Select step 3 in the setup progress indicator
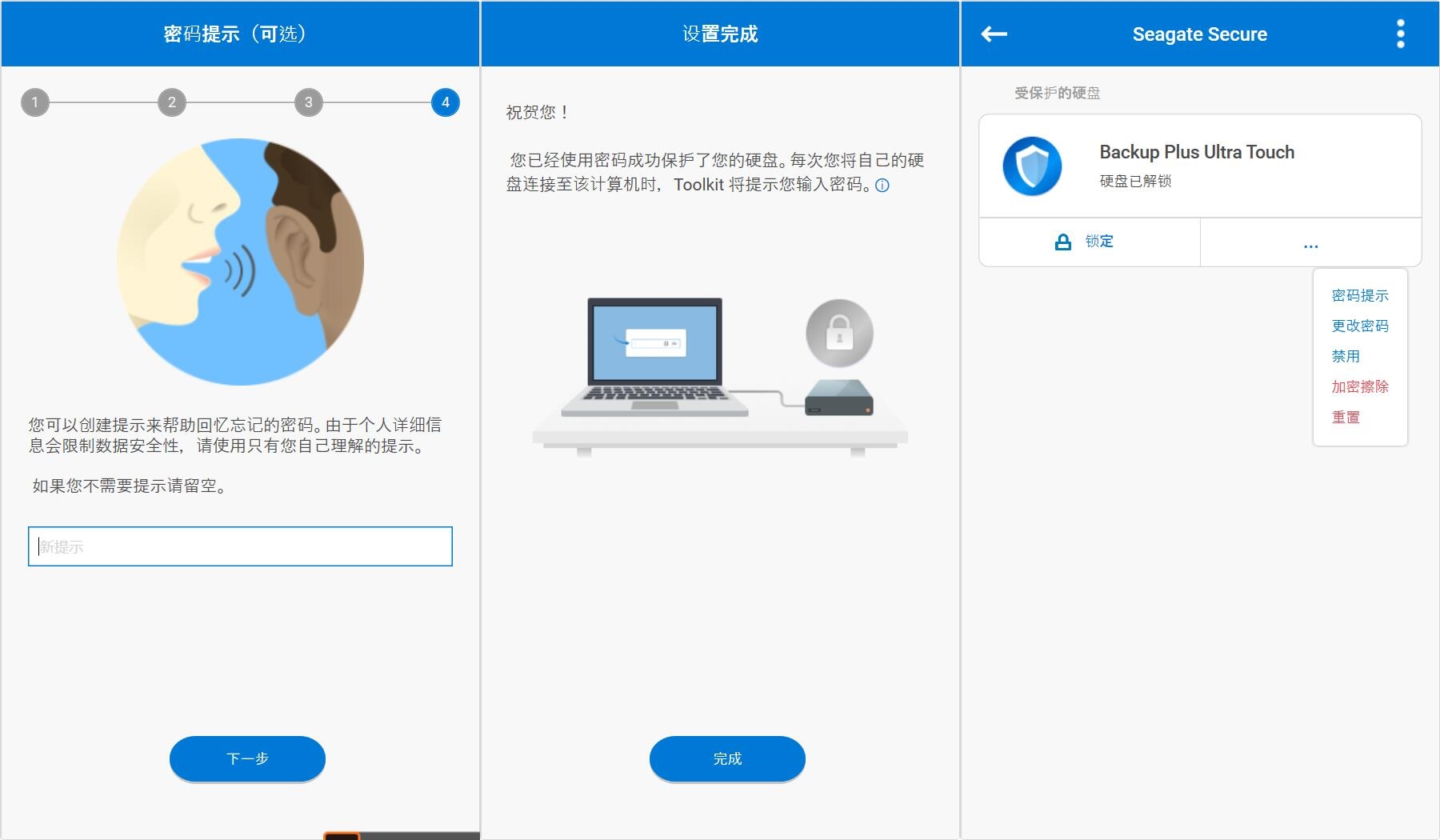 click(x=307, y=102)
